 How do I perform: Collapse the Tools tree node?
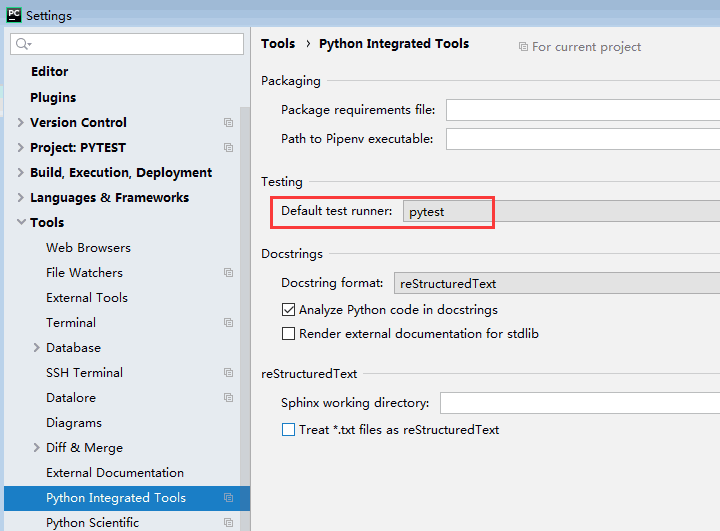pyautogui.click(x=21, y=222)
